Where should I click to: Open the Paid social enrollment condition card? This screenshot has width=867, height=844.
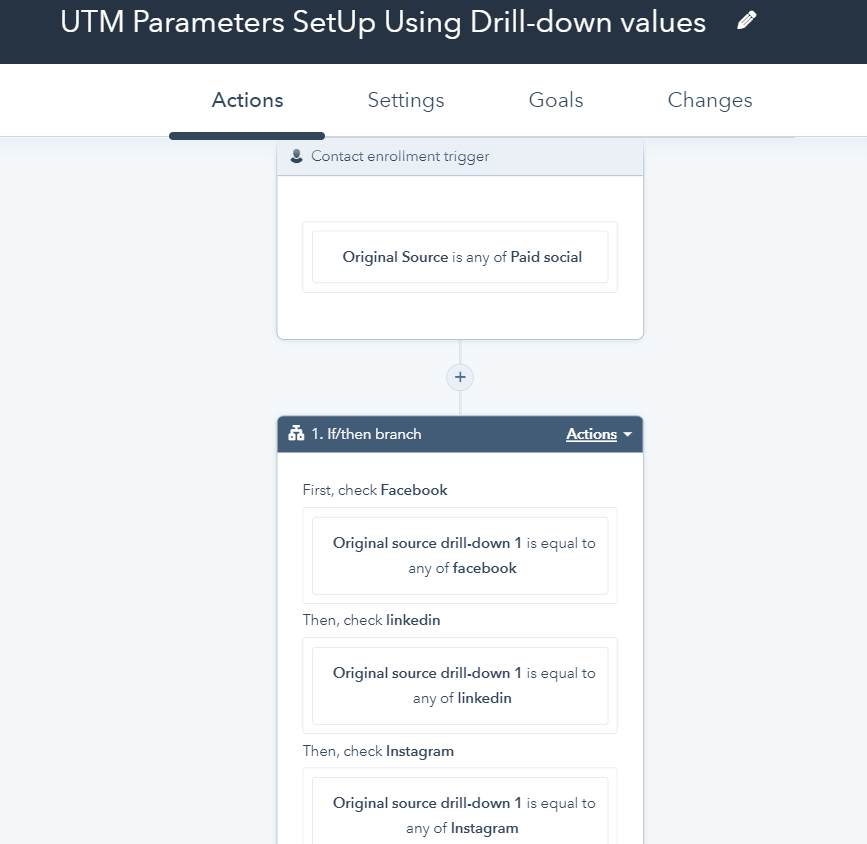(x=459, y=256)
